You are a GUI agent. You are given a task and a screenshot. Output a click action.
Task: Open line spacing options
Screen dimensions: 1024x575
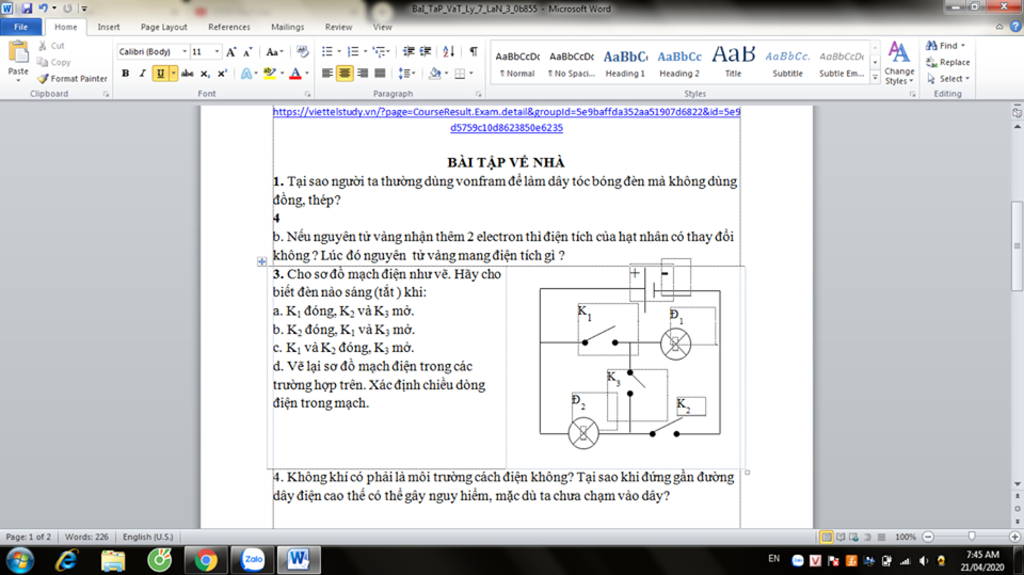pyautogui.click(x=405, y=73)
